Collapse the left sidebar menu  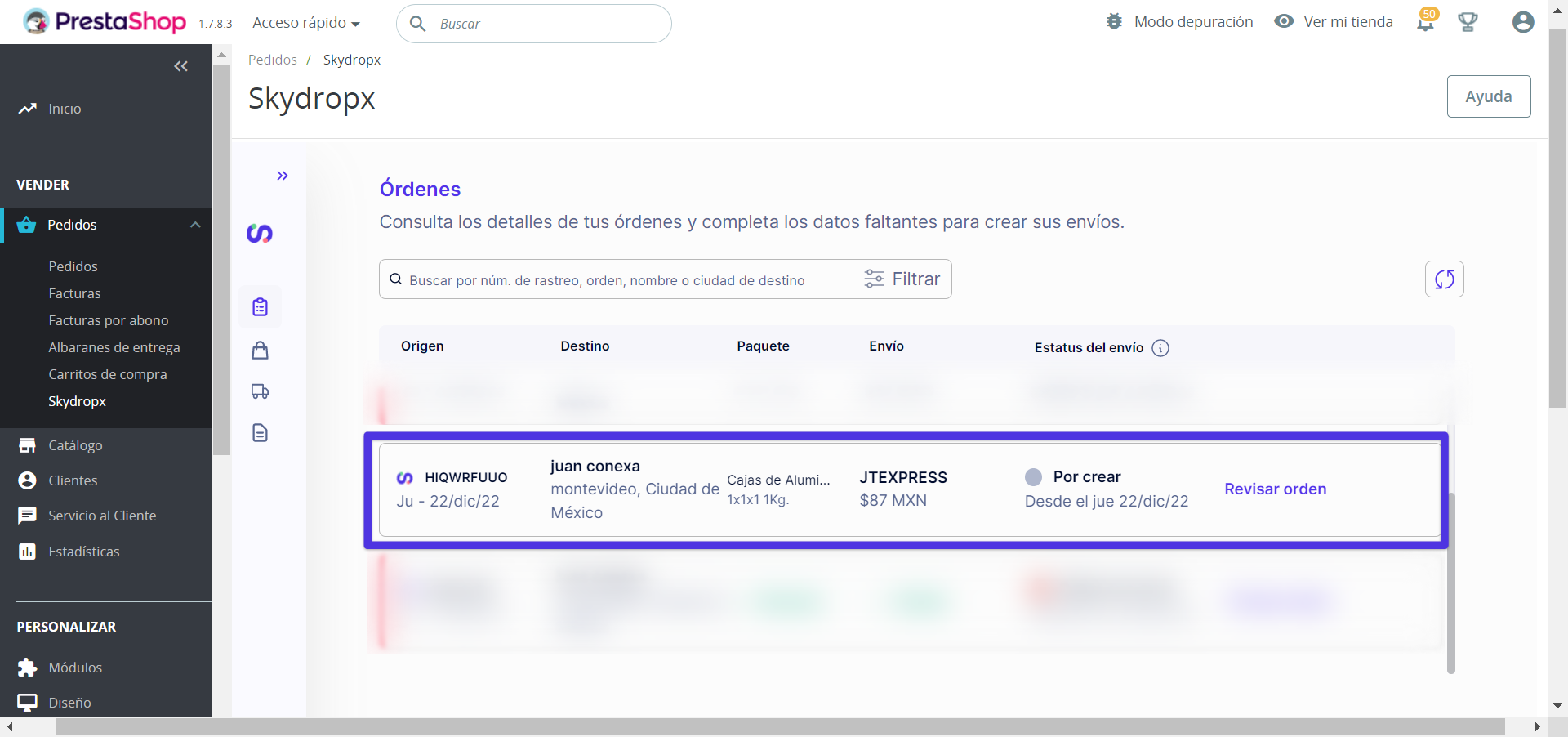click(181, 66)
